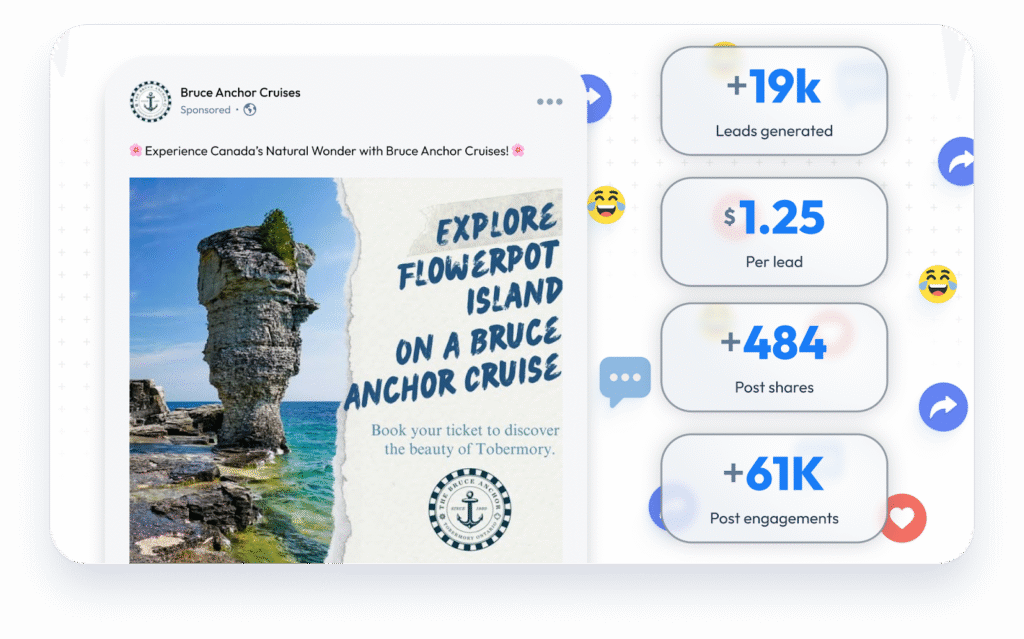Click the 'Experience Canada's Natural Wonder' caption text
The height and width of the screenshot is (639, 1024).
click(x=327, y=151)
